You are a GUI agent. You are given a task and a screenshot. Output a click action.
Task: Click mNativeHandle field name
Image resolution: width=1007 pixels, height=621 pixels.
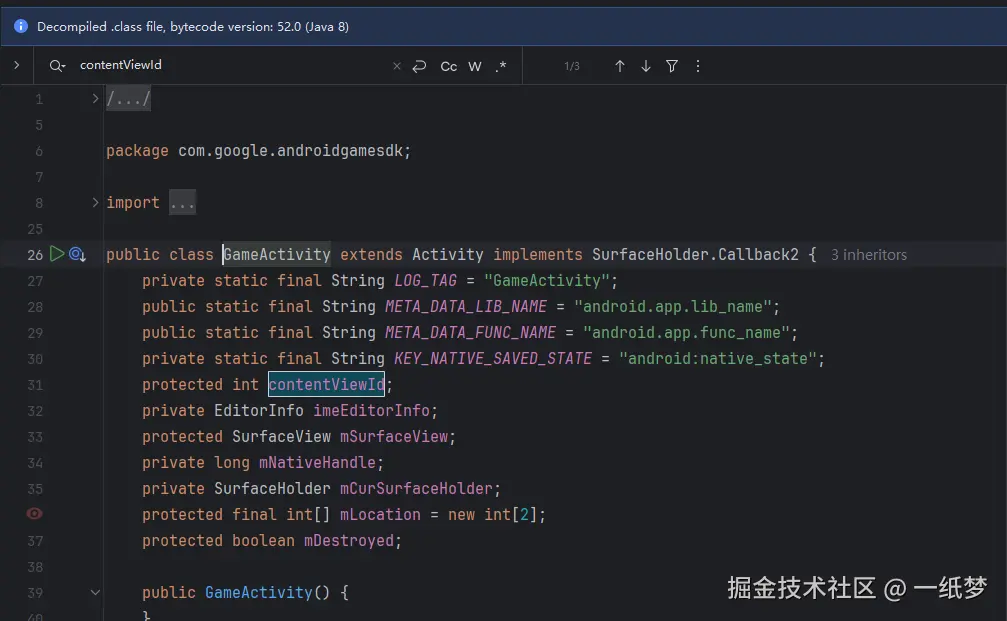pos(317,462)
